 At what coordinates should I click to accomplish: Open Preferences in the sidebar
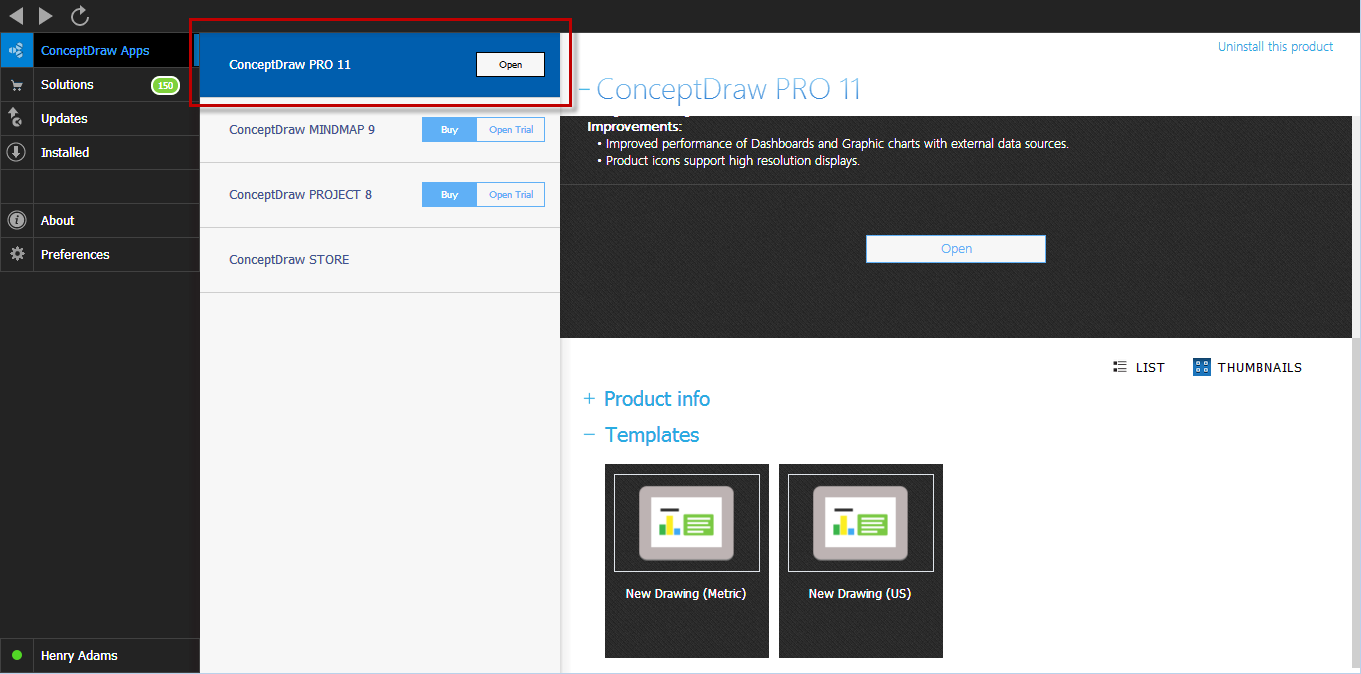pos(75,254)
